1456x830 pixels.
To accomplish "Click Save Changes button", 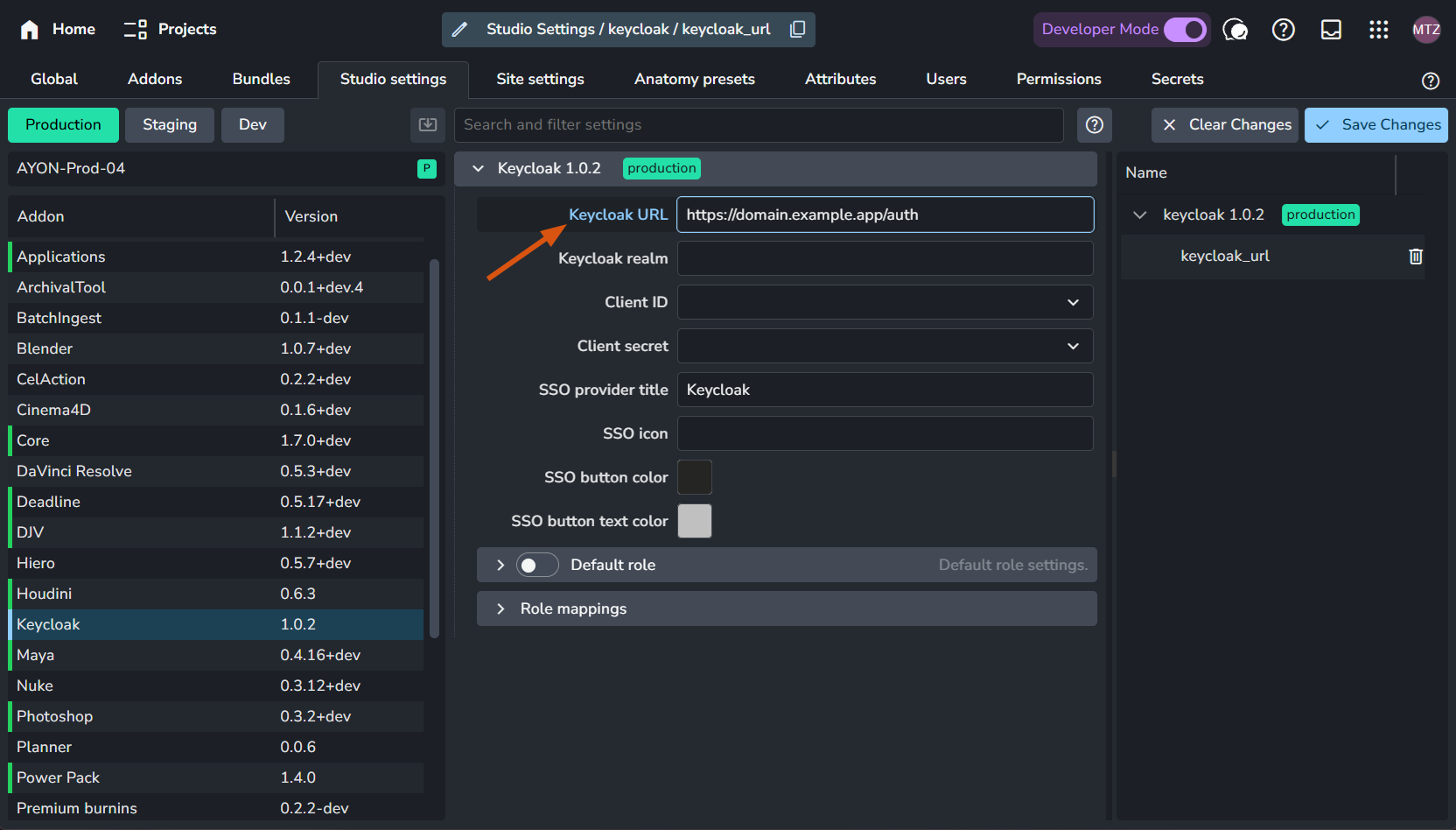I will pyautogui.click(x=1375, y=125).
